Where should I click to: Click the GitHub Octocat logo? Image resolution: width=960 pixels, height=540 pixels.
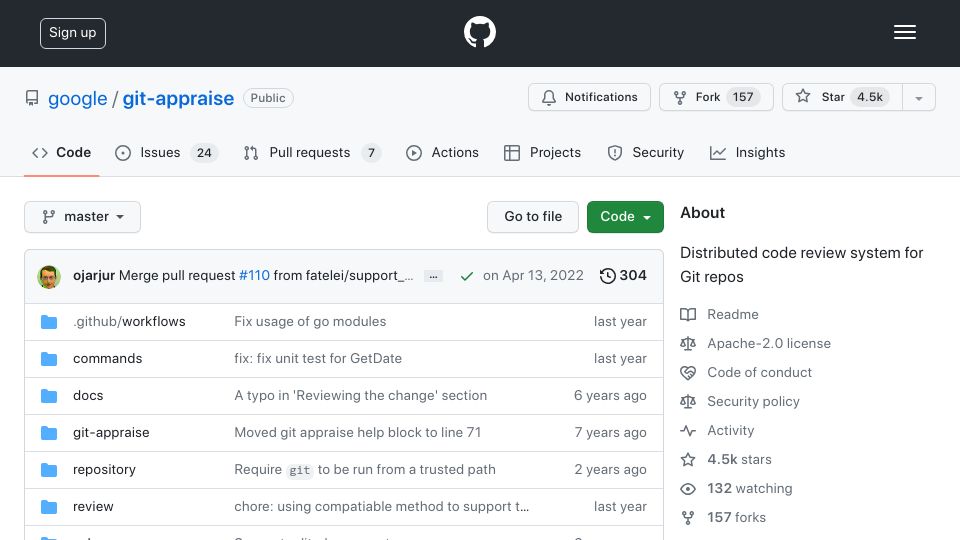(x=479, y=32)
